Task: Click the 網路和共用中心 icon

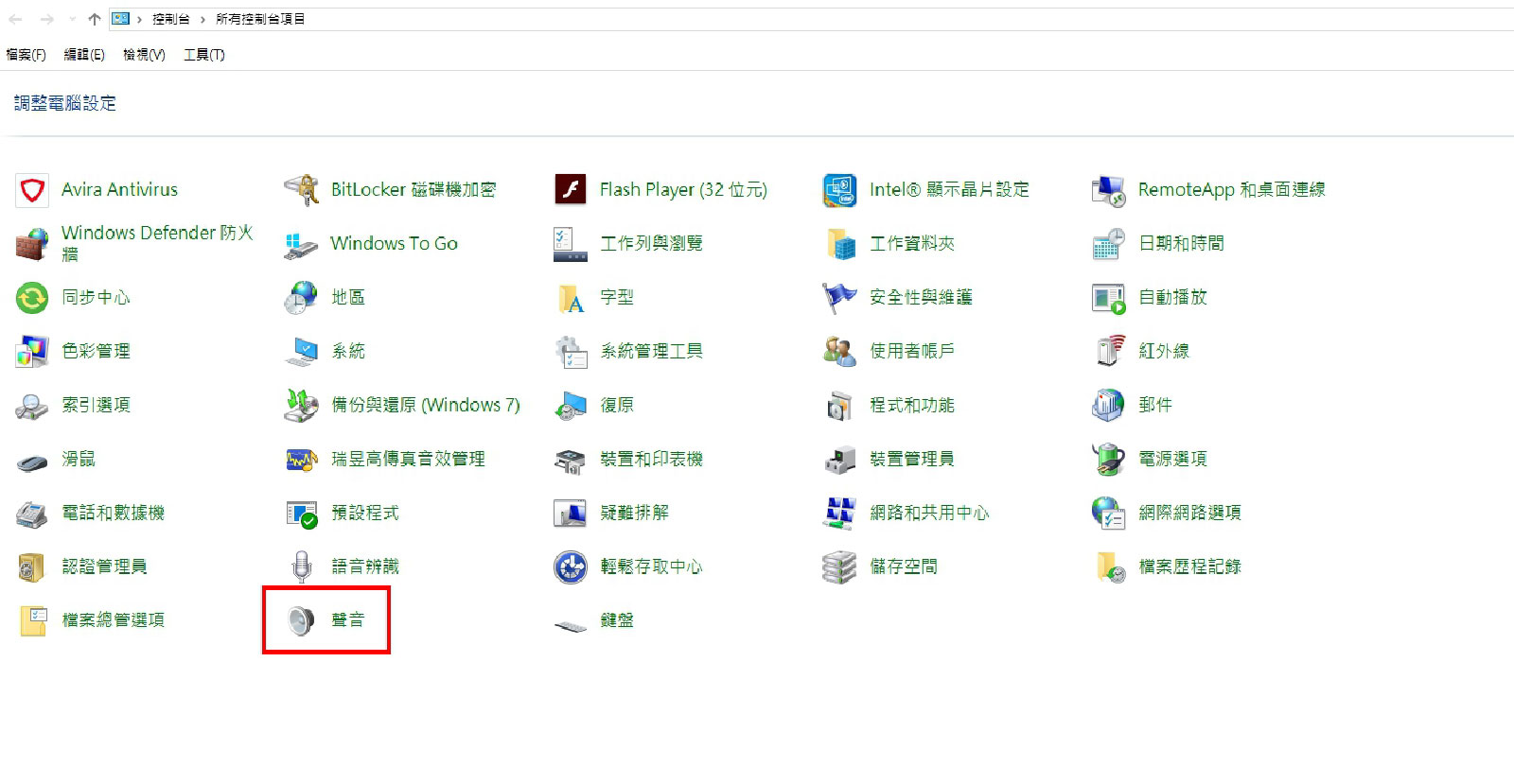Action: (x=839, y=514)
